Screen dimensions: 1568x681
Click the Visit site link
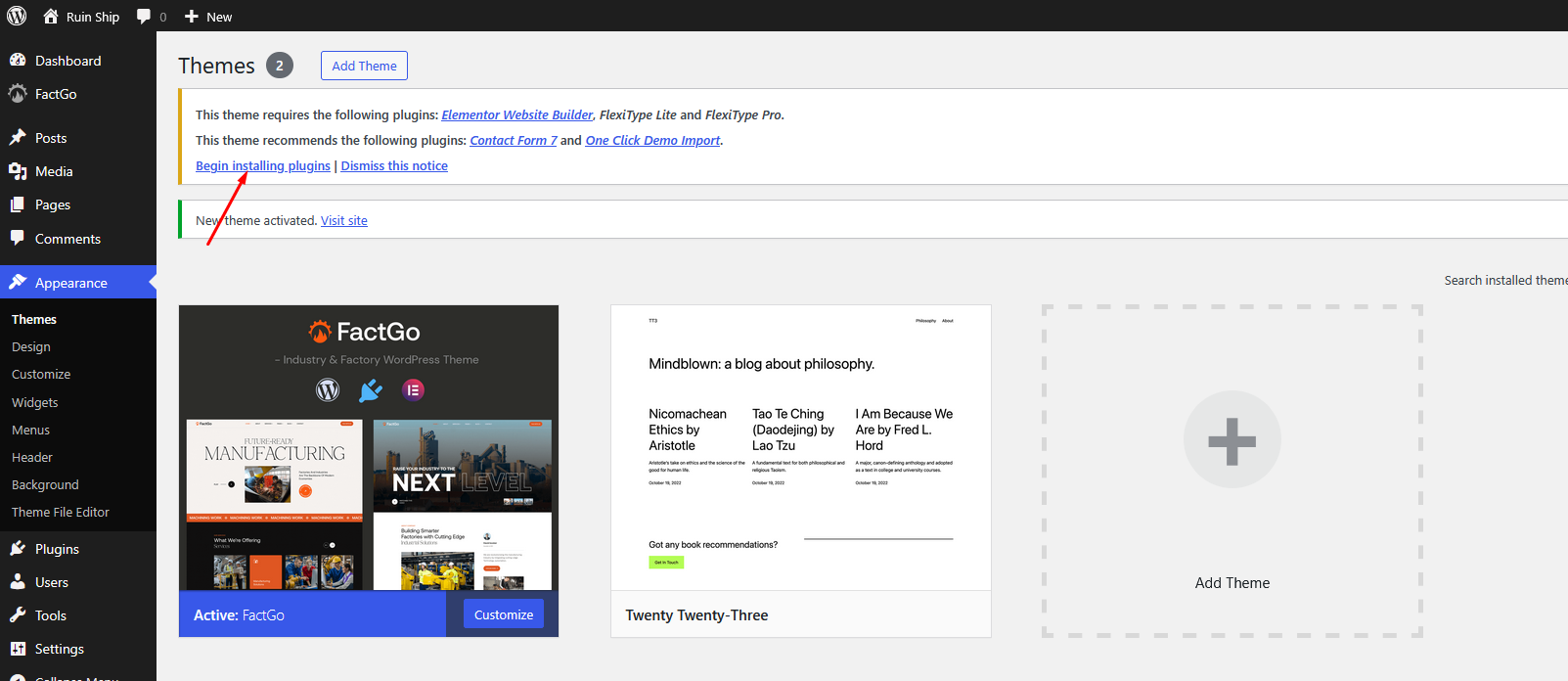tap(344, 220)
